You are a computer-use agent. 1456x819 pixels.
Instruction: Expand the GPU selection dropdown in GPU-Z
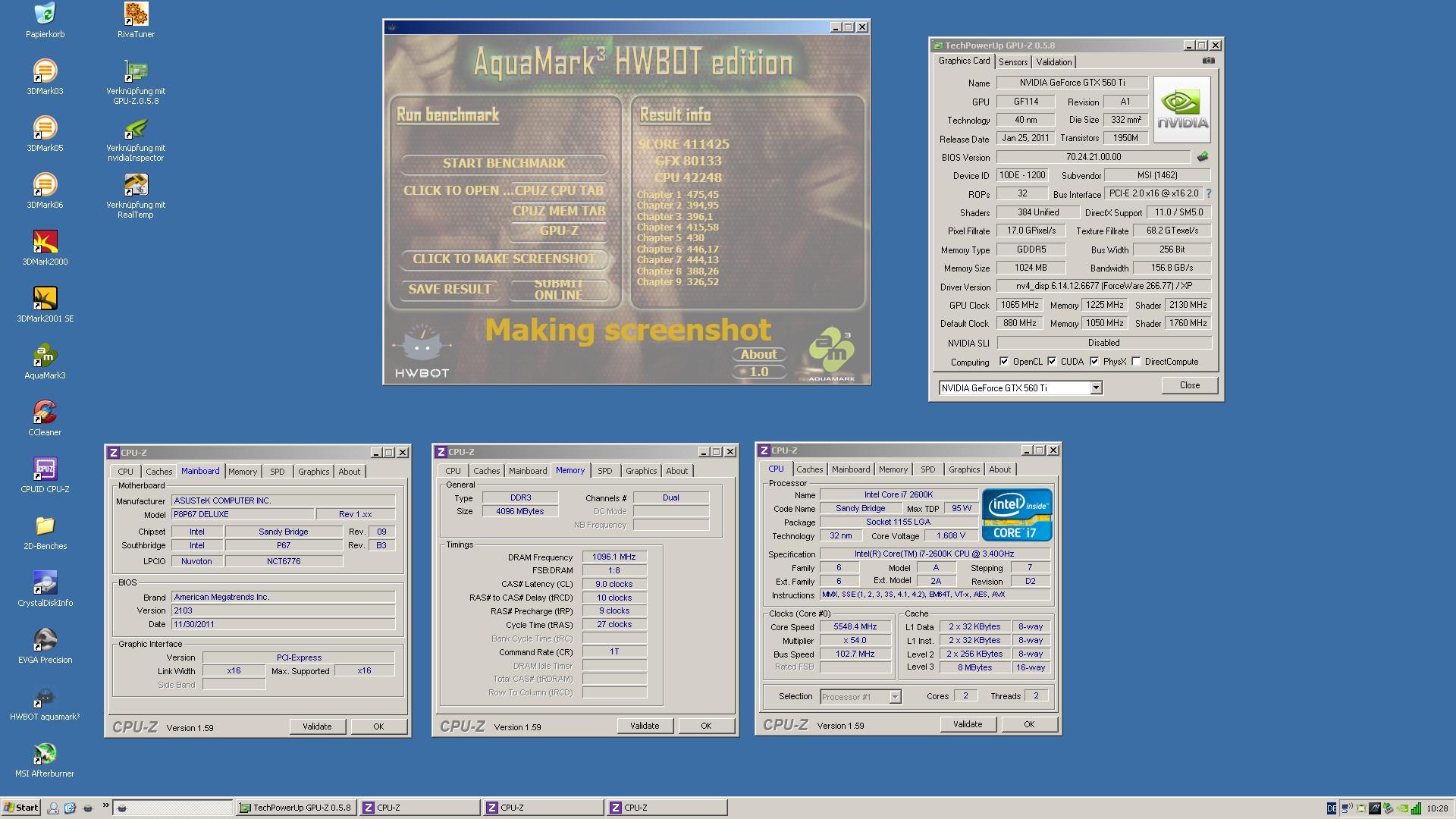(1096, 388)
